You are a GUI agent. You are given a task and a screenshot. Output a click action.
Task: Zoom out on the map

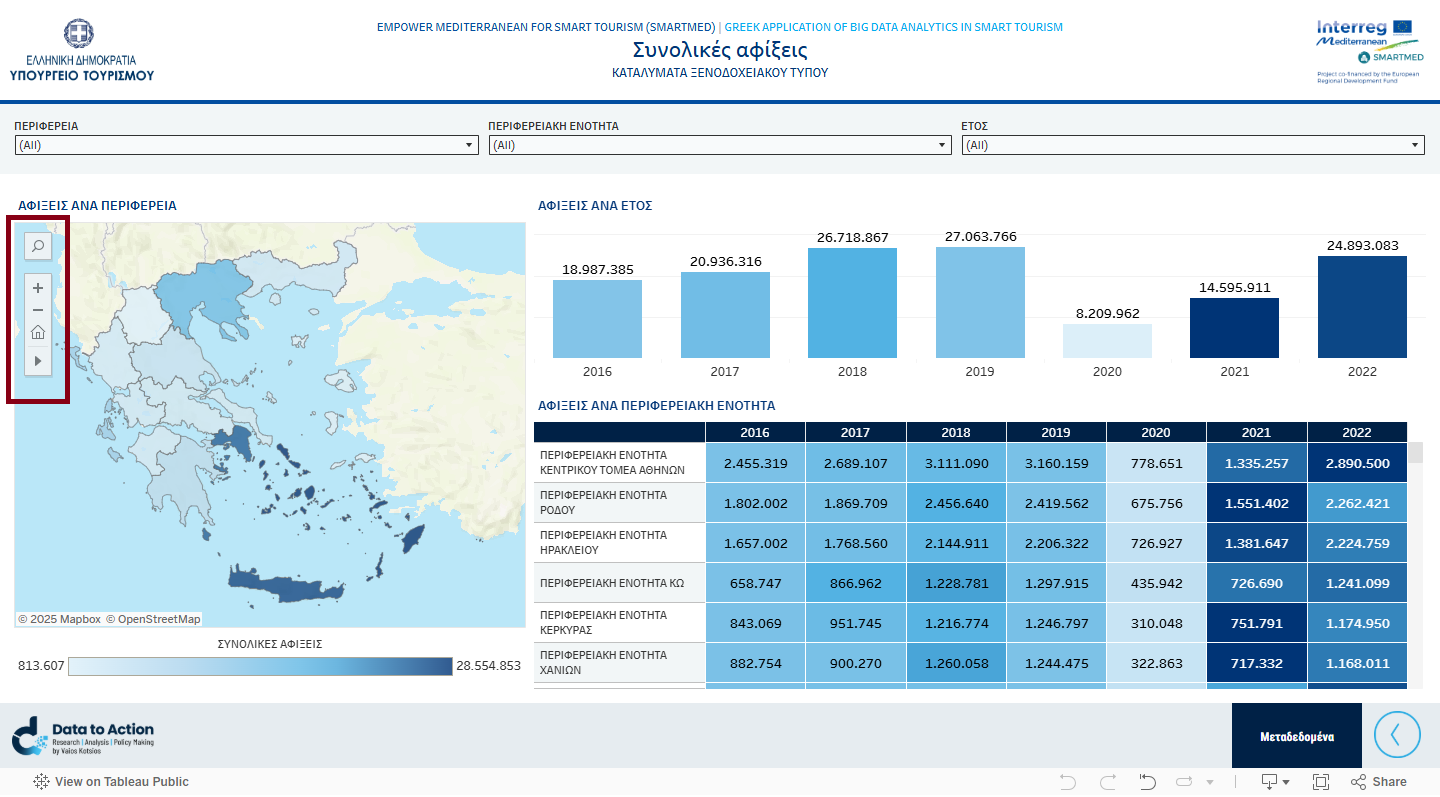pos(38,311)
